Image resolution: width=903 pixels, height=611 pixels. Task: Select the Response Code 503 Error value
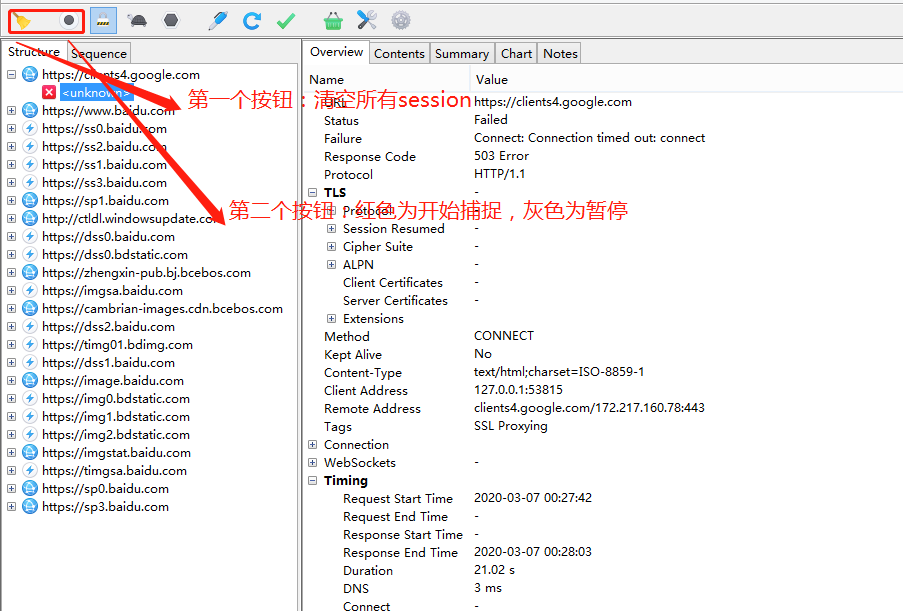[501, 156]
